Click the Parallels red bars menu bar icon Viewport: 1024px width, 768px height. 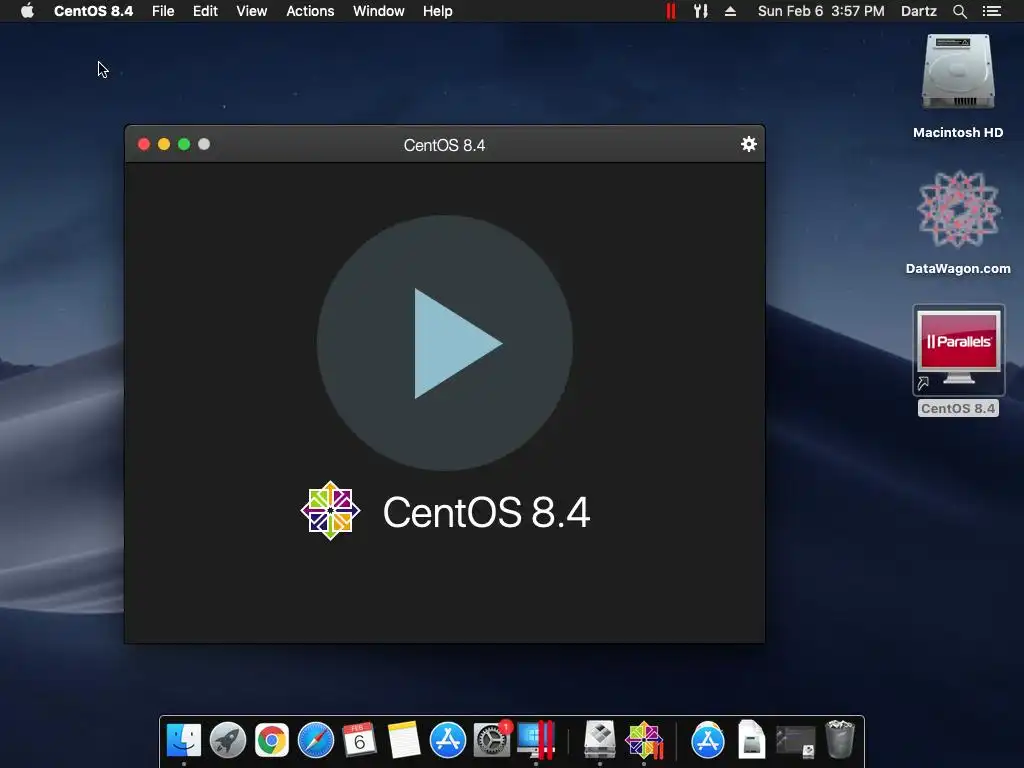coord(671,11)
